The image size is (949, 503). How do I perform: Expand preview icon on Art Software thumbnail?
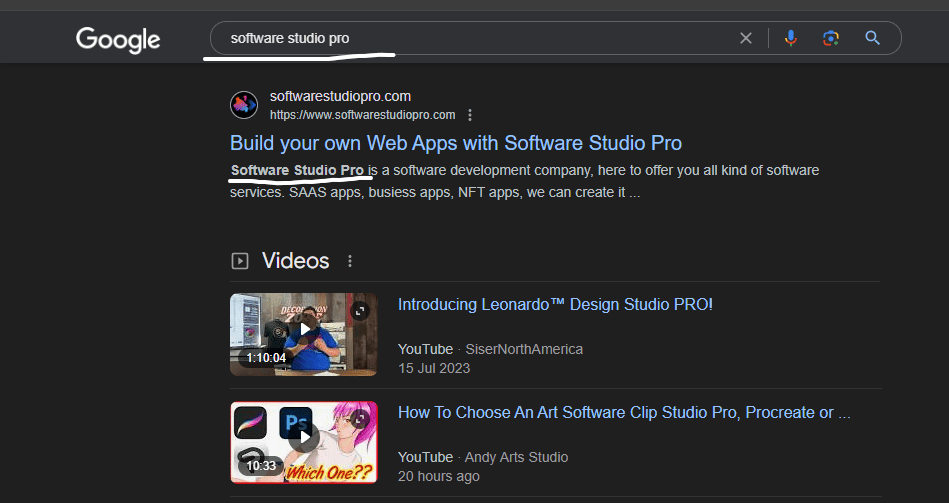[360, 419]
